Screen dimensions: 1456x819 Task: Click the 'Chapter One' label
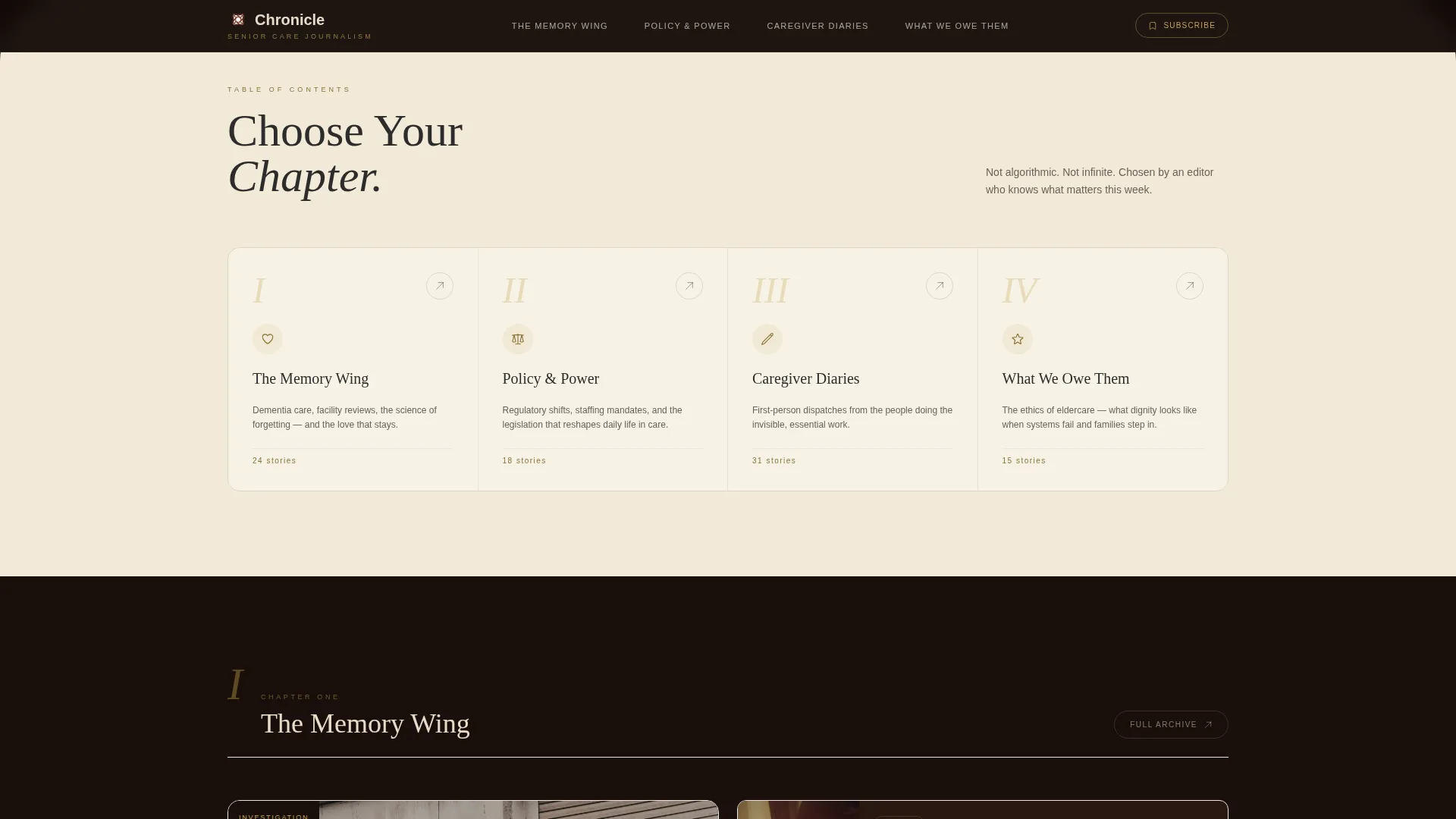click(x=300, y=697)
